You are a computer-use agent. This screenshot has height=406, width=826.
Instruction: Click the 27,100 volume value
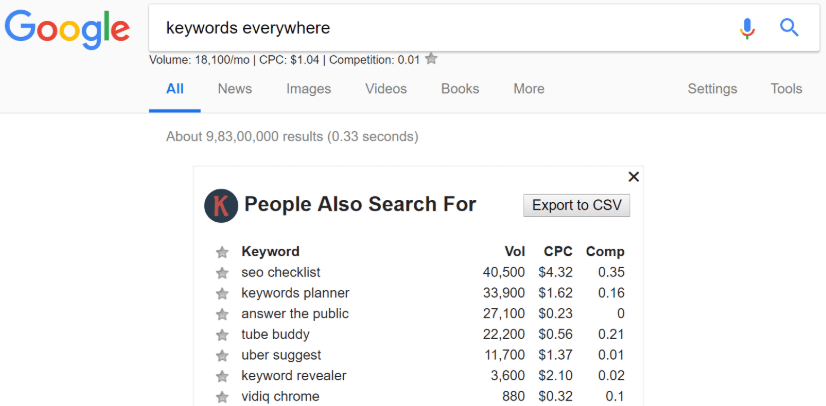tap(504, 314)
